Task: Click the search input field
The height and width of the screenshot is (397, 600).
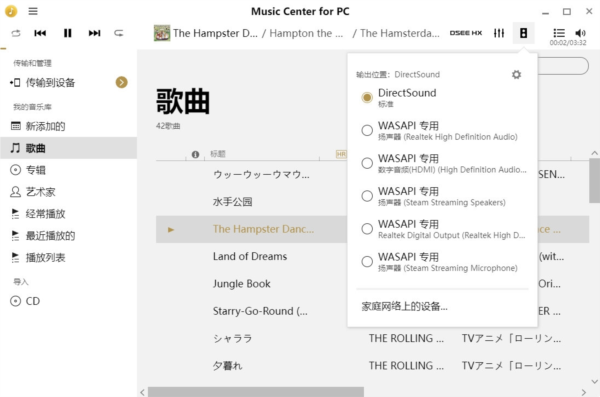Action: [562, 66]
